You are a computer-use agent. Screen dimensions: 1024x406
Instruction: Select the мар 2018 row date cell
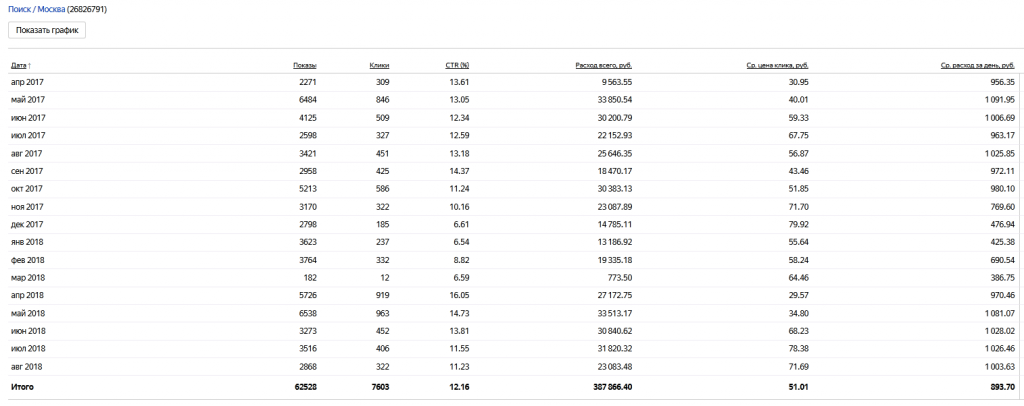(x=28, y=277)
